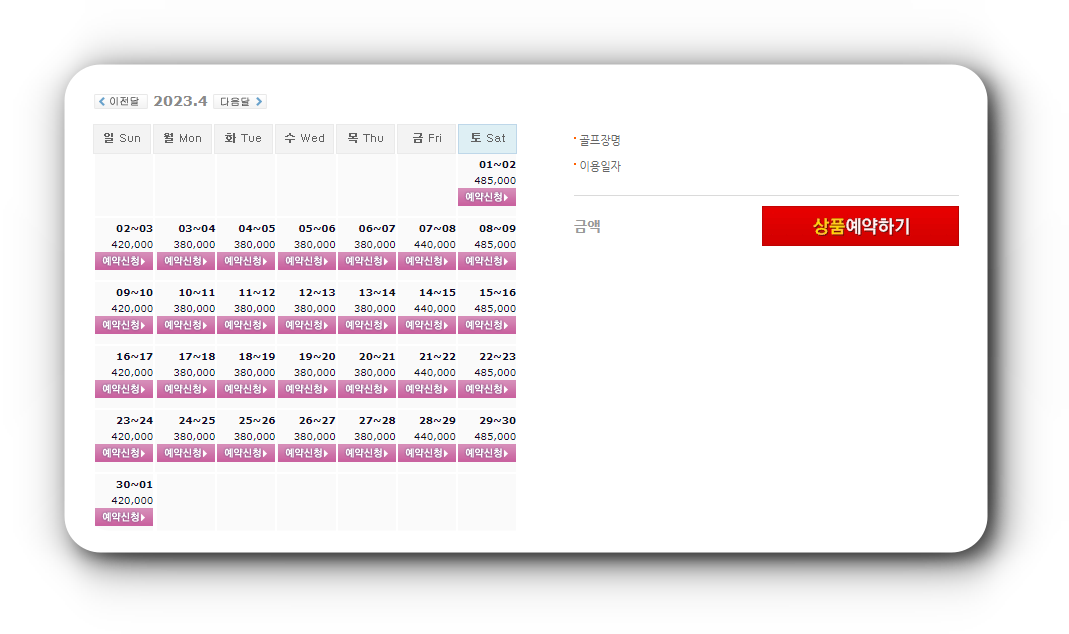Click 예약신청 for dates 06~07
The height and width of the screenshot is (634, 1069).
(x=366, y=261)
